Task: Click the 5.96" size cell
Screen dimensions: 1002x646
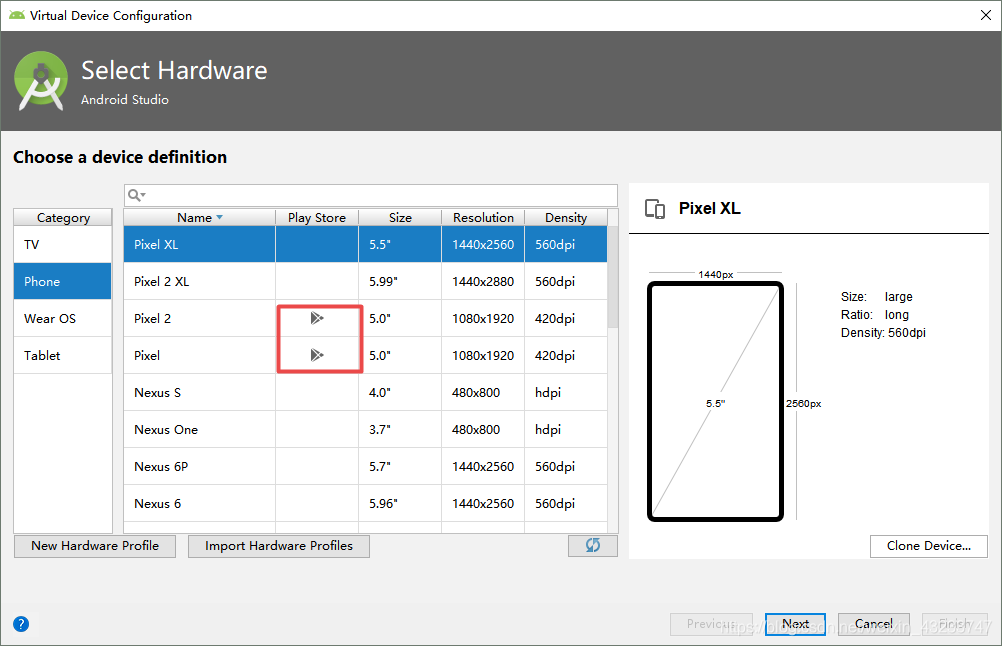Action: pos(400,504)
